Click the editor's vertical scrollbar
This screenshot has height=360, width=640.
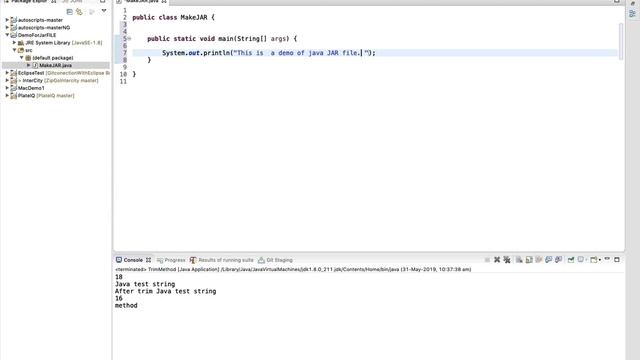(x=621, y=41)
